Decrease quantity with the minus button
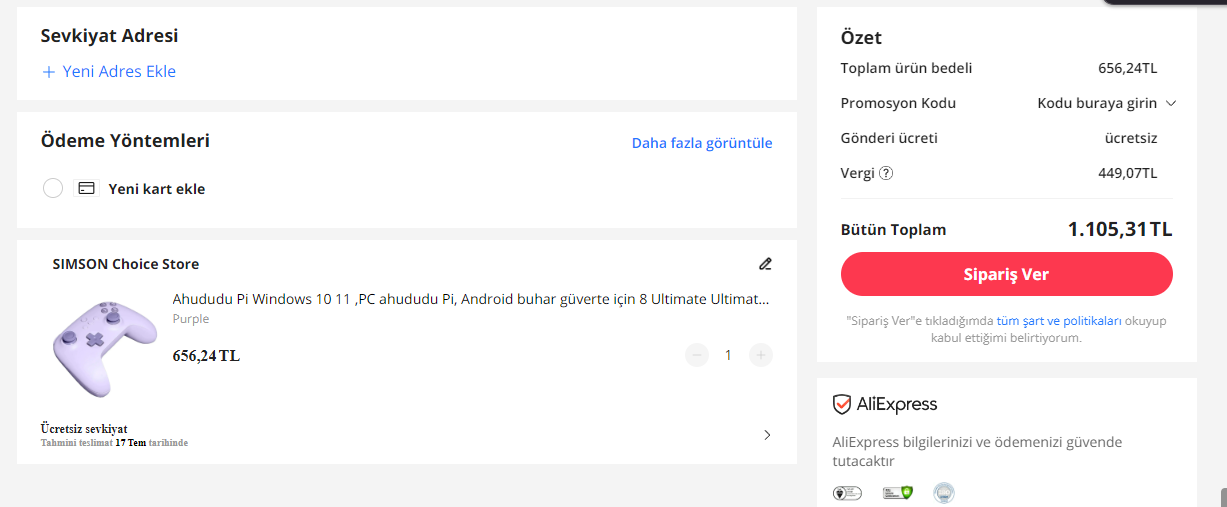The height and width of the screenshot is (507, 1227). click(x=697, y=355)
